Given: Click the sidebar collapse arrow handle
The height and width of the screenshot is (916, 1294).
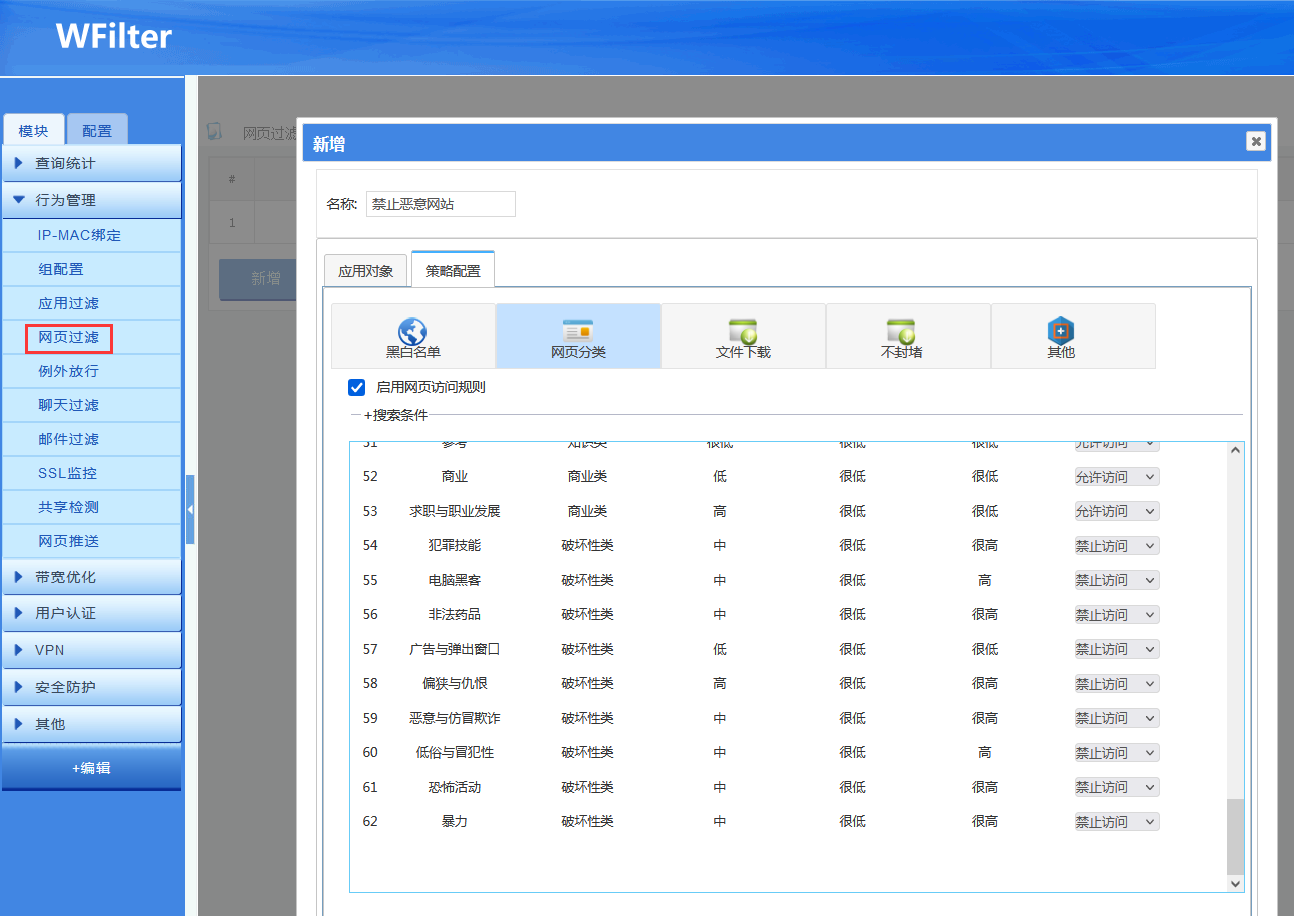Looking at the screenshot, I should [x=190, y=509].
